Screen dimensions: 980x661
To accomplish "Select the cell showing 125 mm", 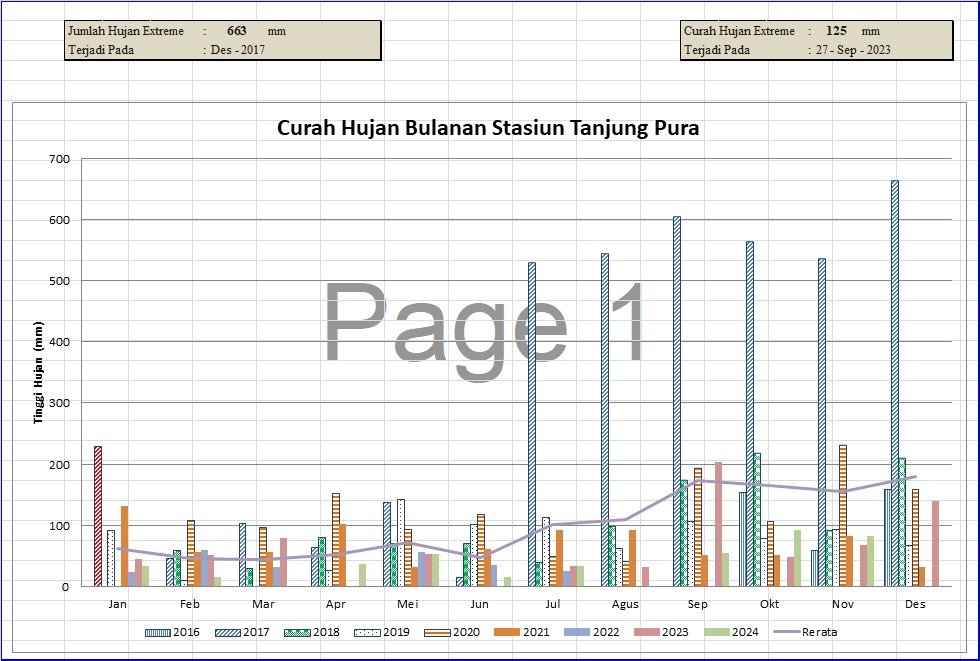I will tap(838, 31).
